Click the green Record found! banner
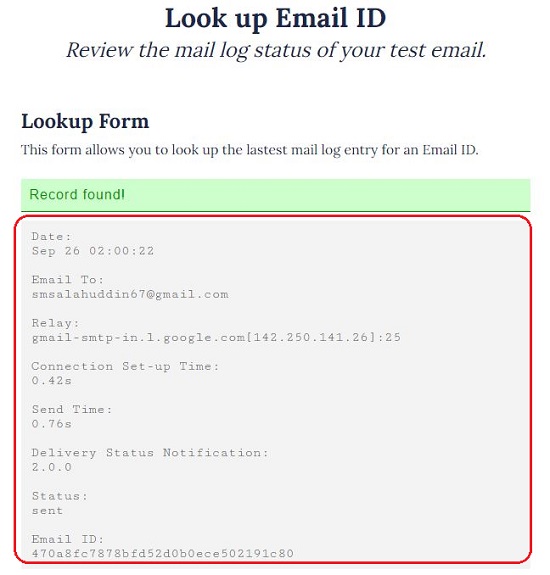Screen dimensions: 550x575 pos(276,195)
